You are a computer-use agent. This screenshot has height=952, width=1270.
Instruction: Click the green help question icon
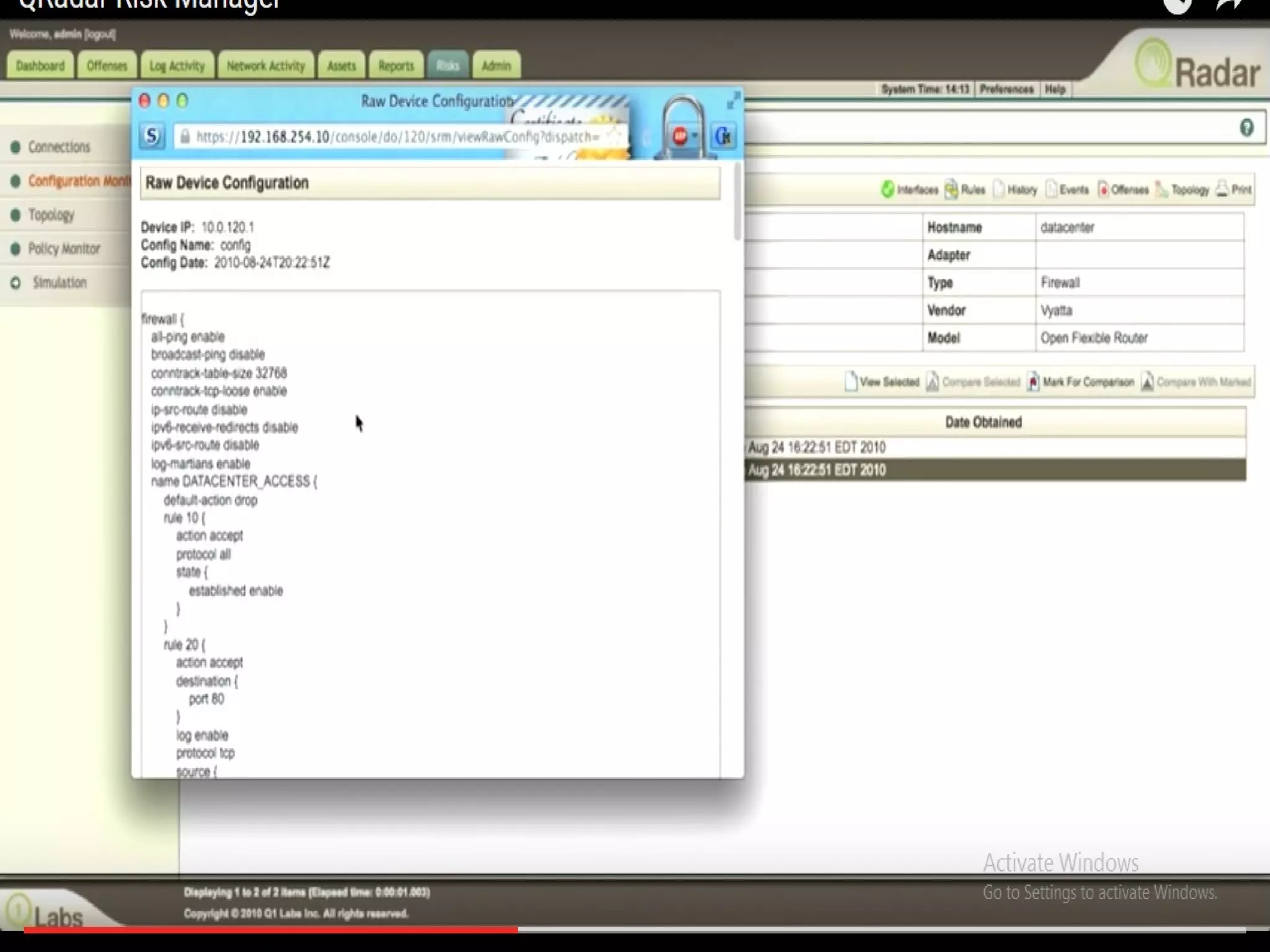coord(1246,128)
